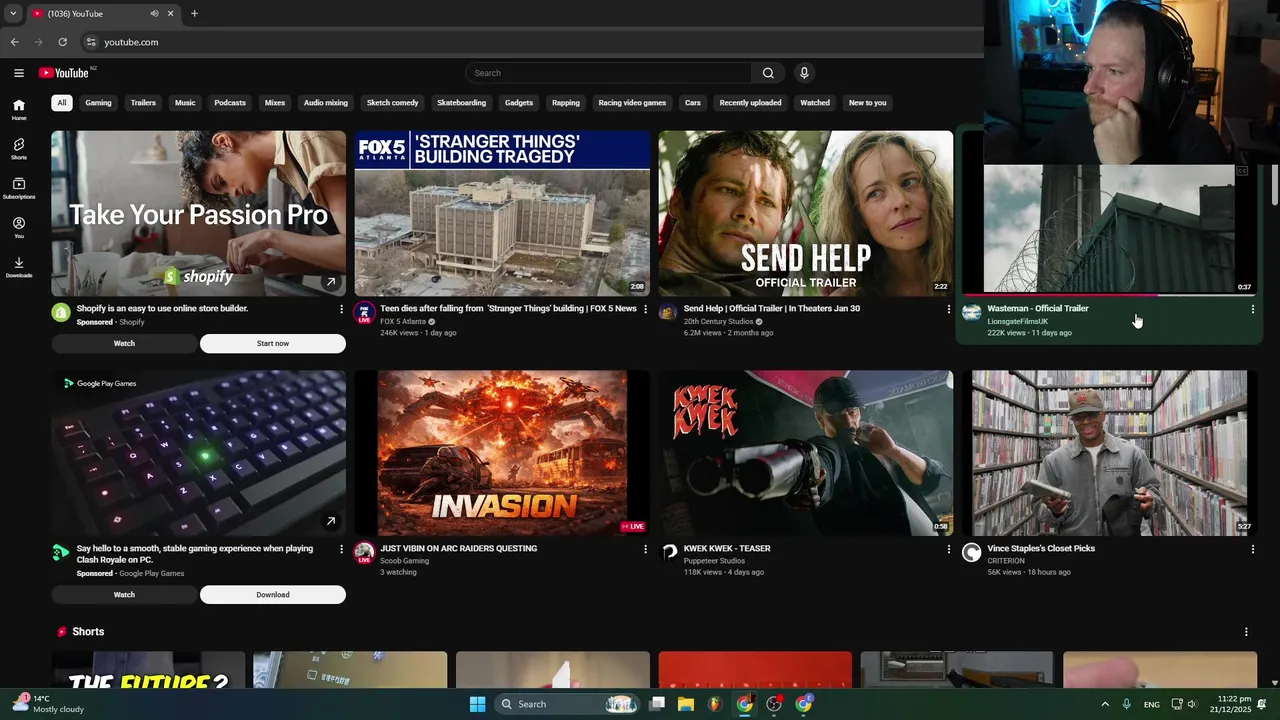Click the YouTube logo

tap(64, 73)
